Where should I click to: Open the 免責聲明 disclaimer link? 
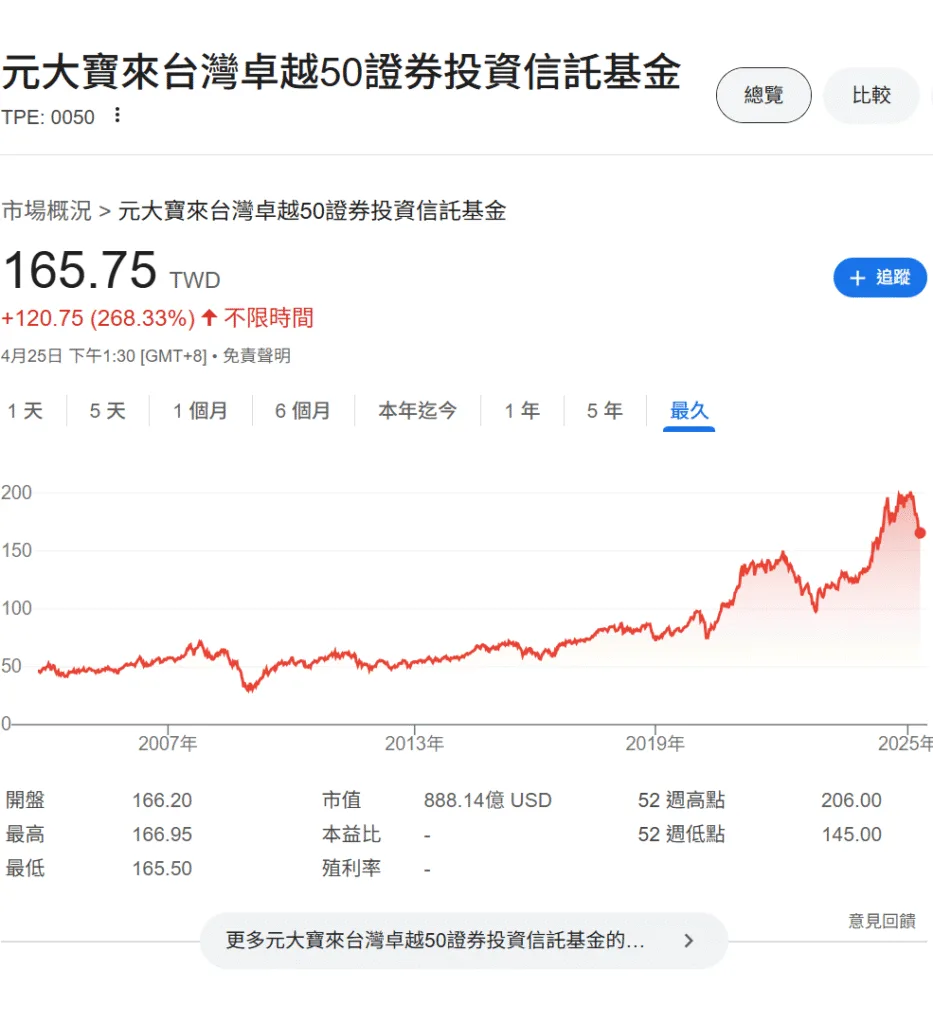(256, 356)
